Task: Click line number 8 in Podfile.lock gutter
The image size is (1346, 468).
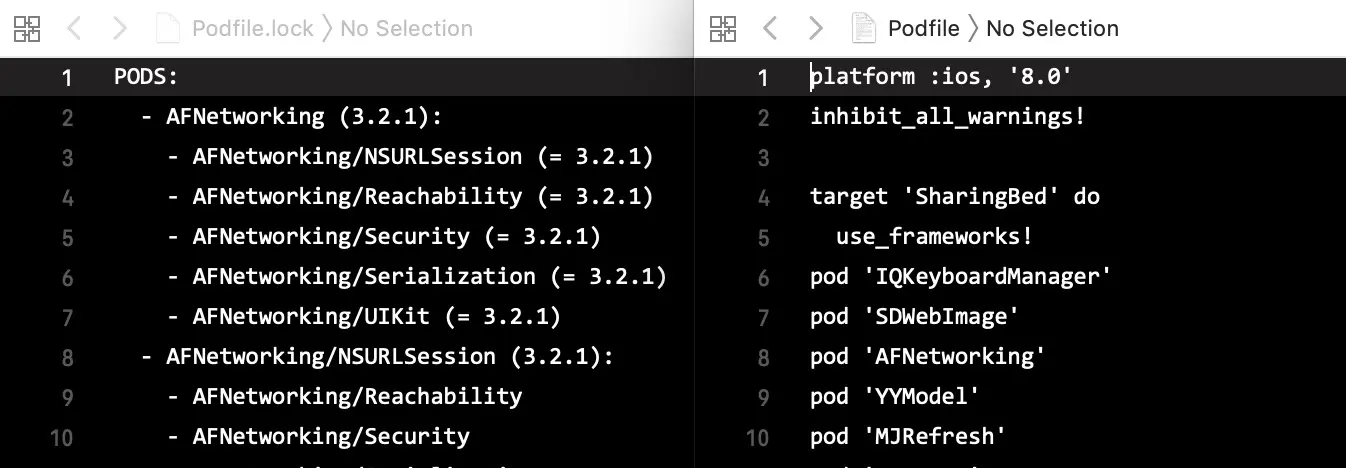Action: [67, 357]
